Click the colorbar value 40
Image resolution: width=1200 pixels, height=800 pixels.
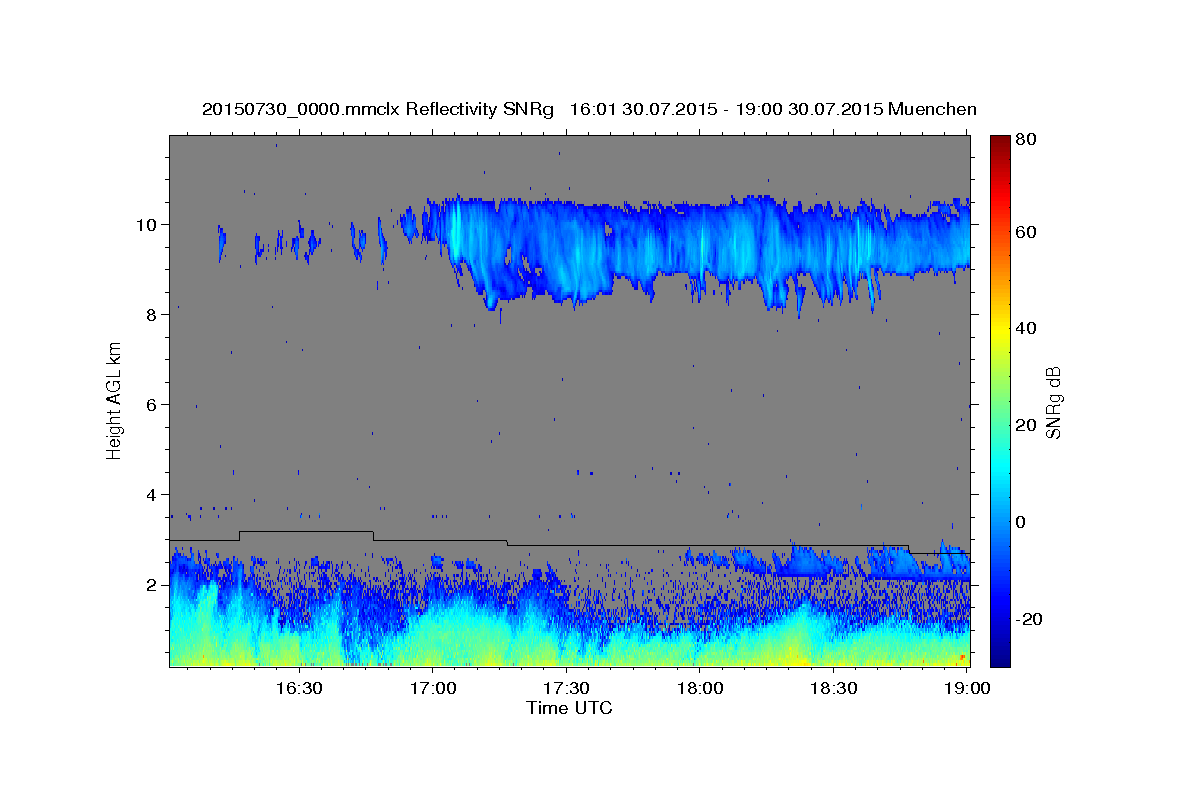(x=1025, y=328)
